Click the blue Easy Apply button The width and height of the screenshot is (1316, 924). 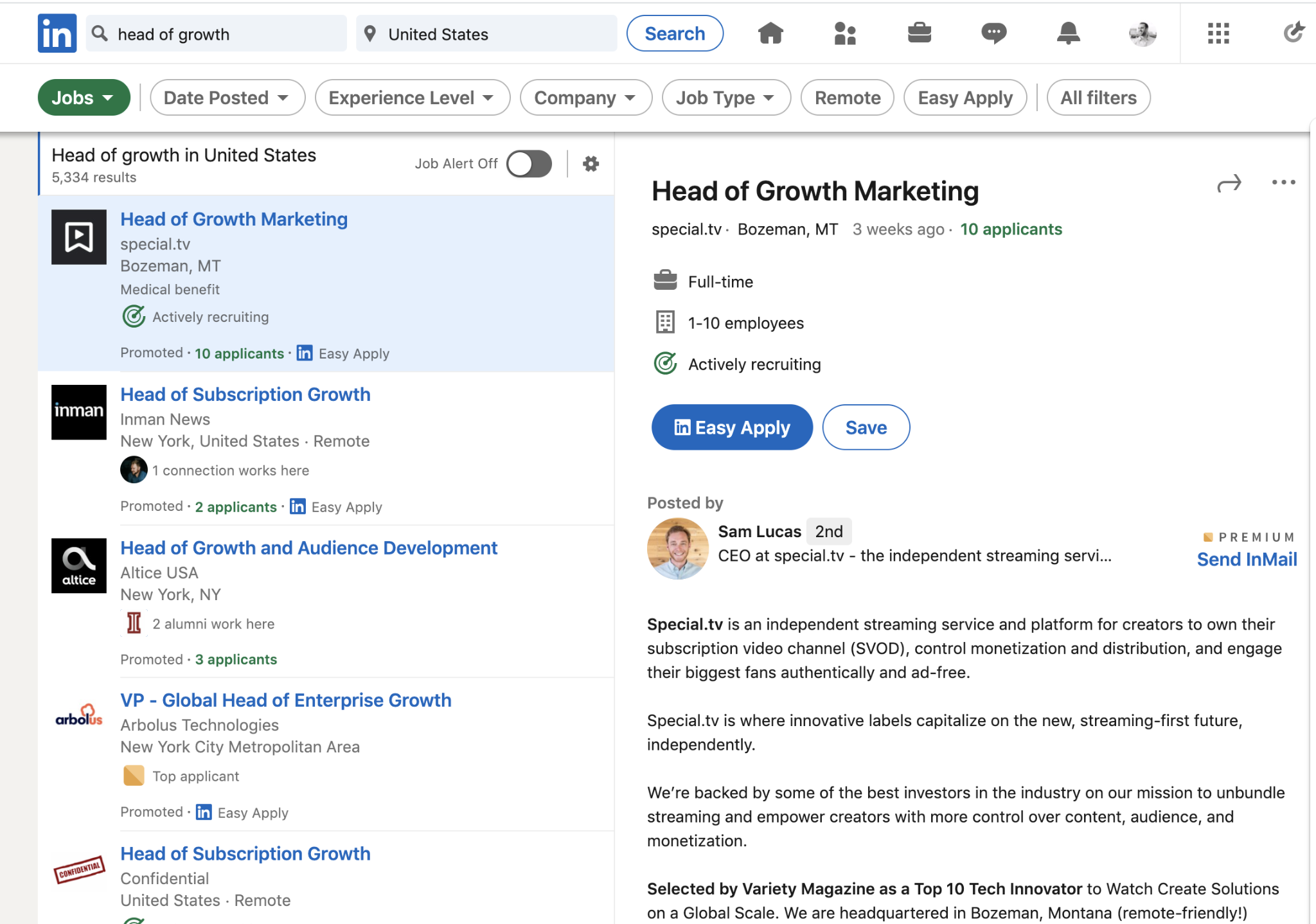[x=732, y=427]
